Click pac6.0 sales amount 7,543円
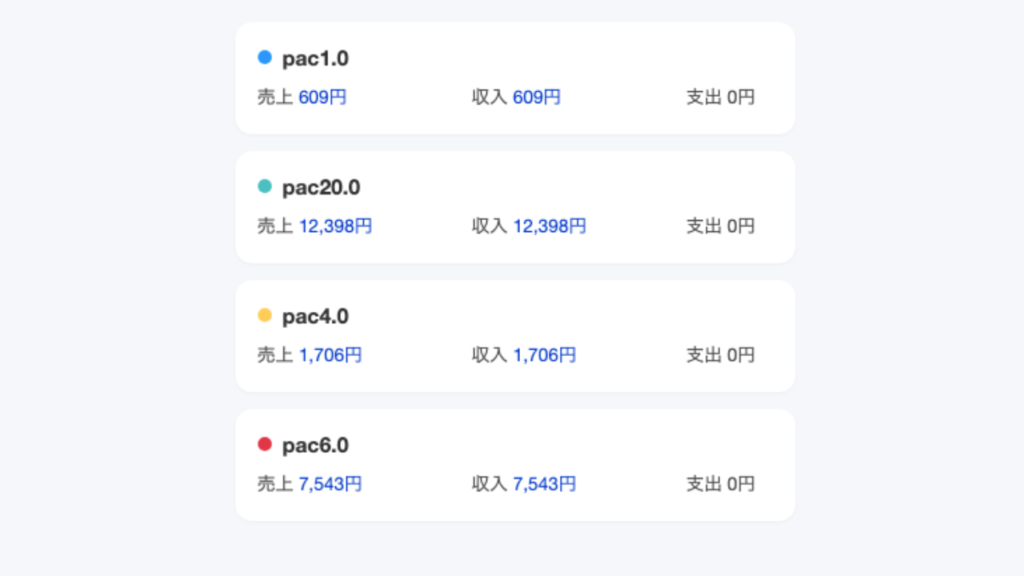The width and height of the screenshot is (1024, 576). (330, 484)
